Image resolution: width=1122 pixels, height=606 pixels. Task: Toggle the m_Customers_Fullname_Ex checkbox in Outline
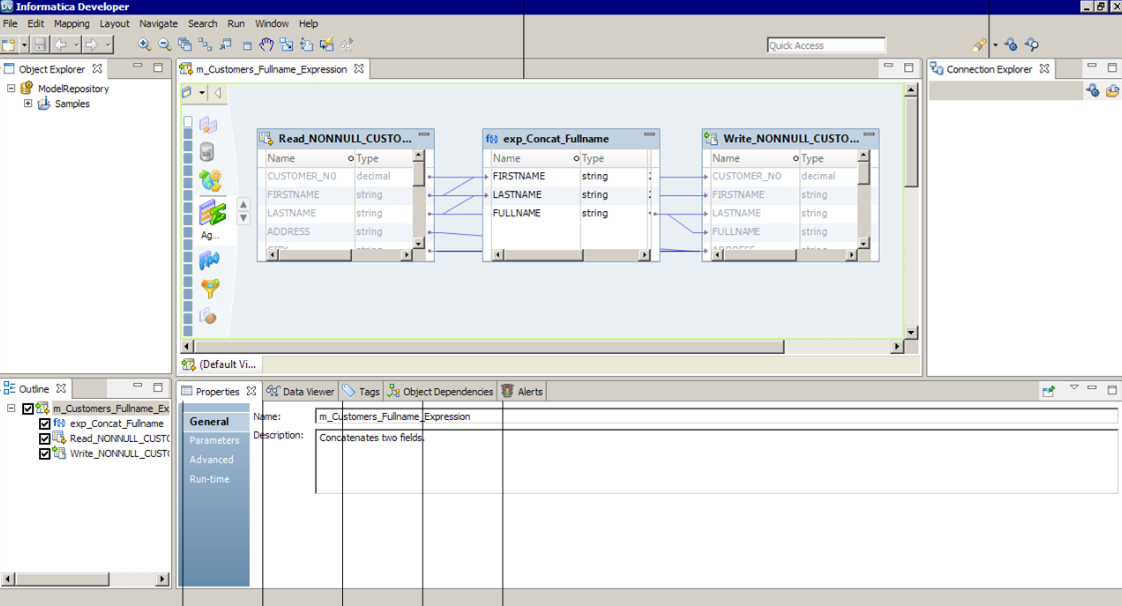point(28,409)
